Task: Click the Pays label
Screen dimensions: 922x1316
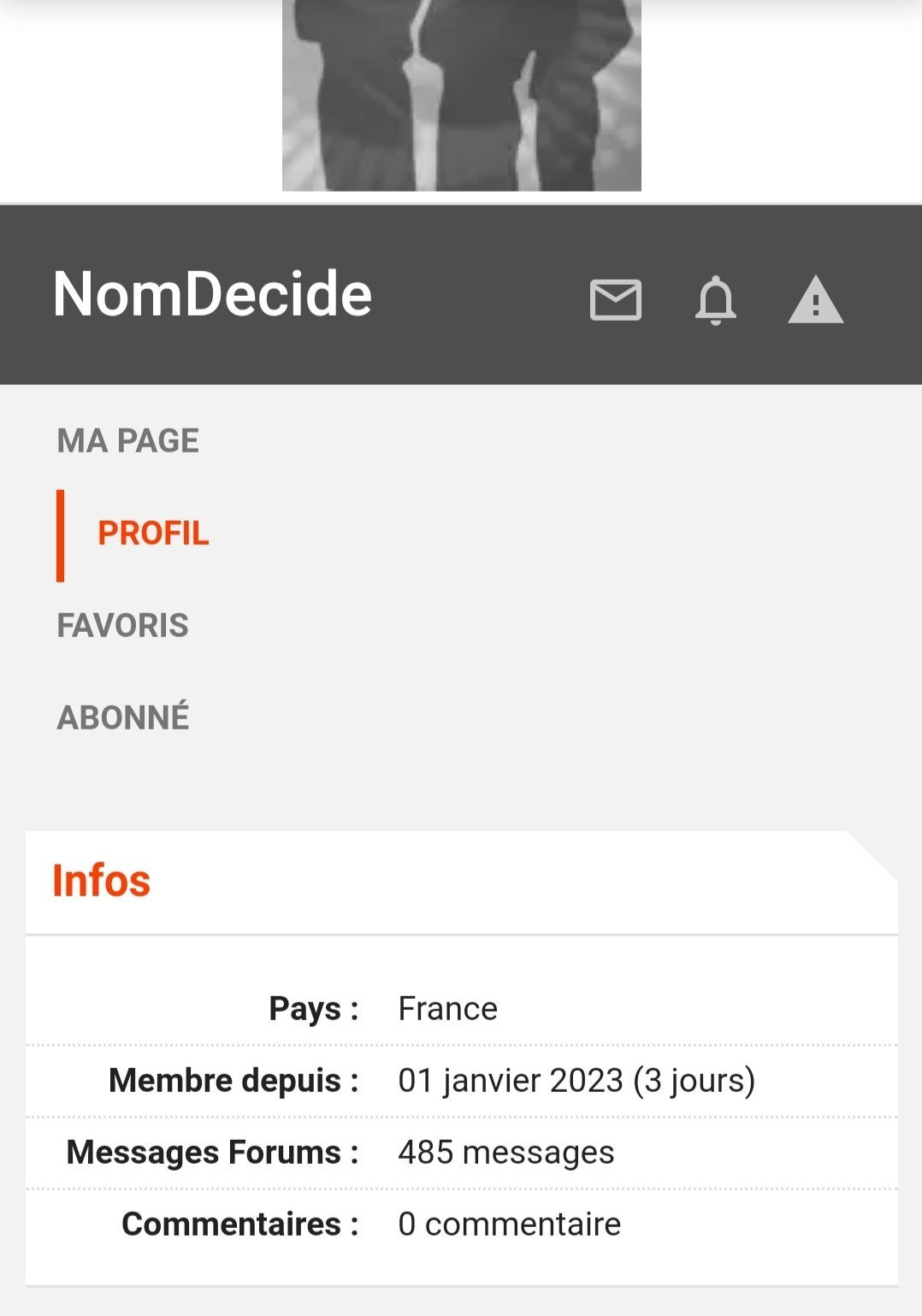Action: tap(314, 1008)
